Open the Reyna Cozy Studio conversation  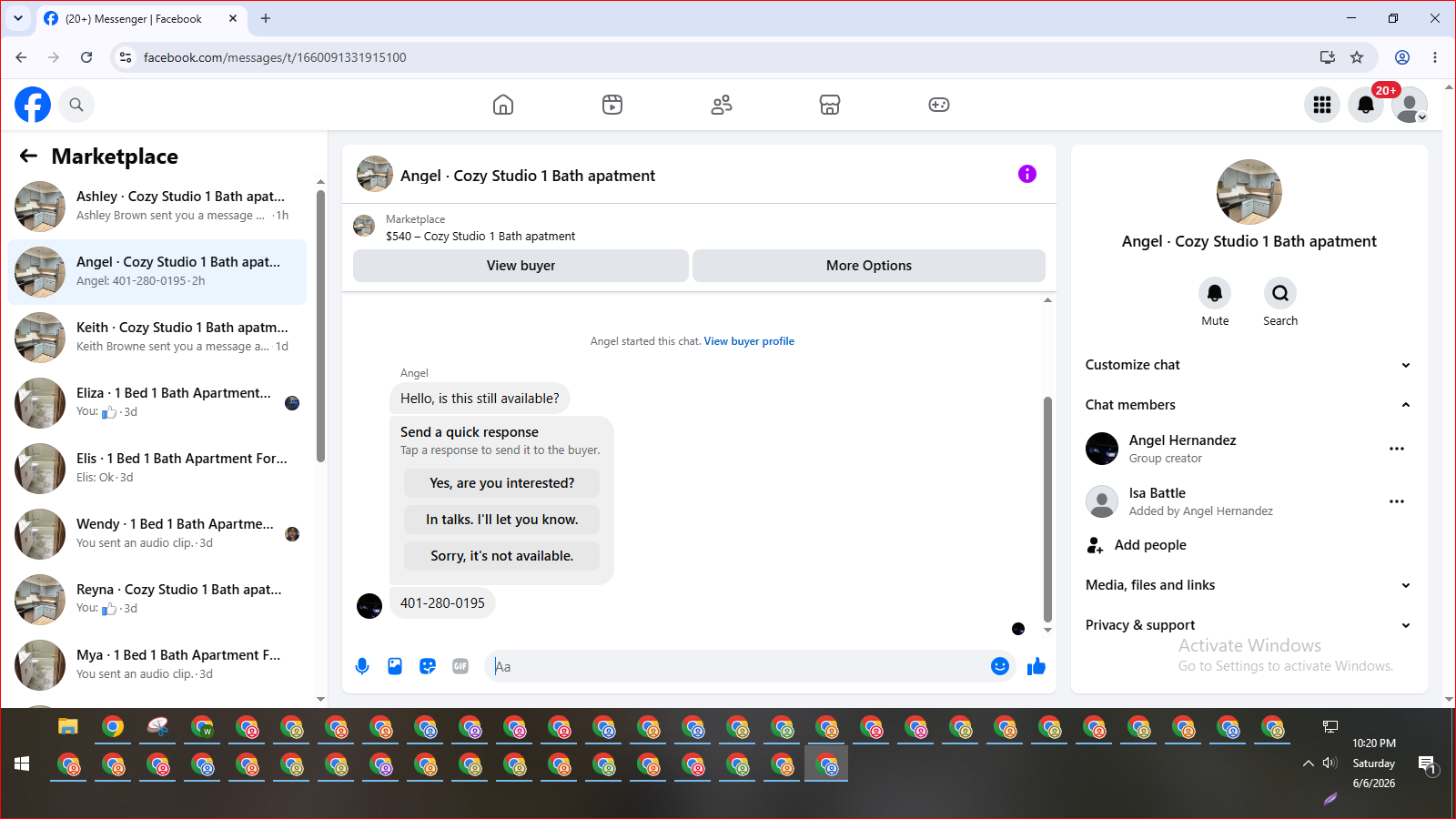[x=157, y=600]
